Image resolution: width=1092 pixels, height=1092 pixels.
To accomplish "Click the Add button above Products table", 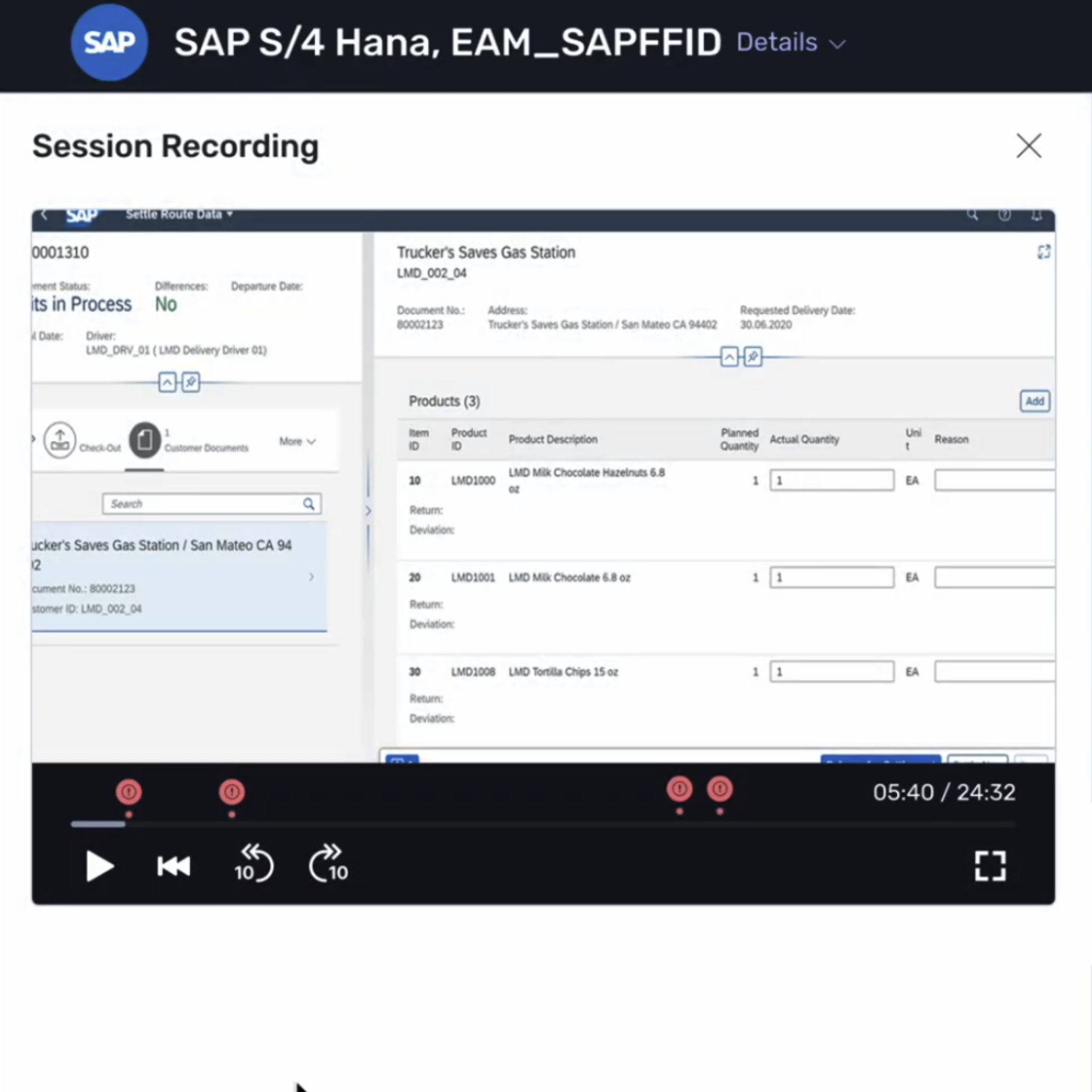I will click(x=1035, y=401).
